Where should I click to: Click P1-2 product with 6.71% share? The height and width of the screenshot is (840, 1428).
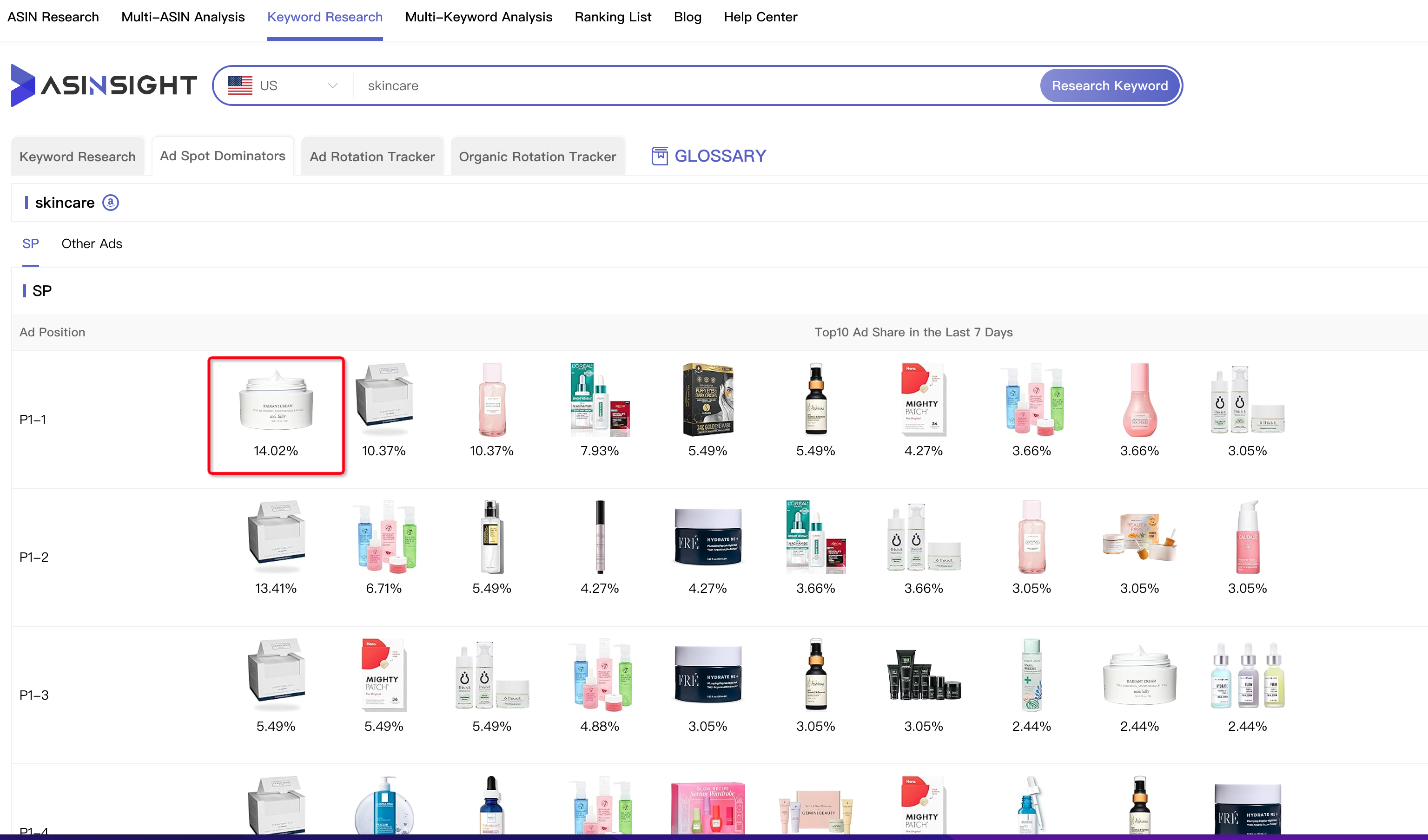pos(383,537)
